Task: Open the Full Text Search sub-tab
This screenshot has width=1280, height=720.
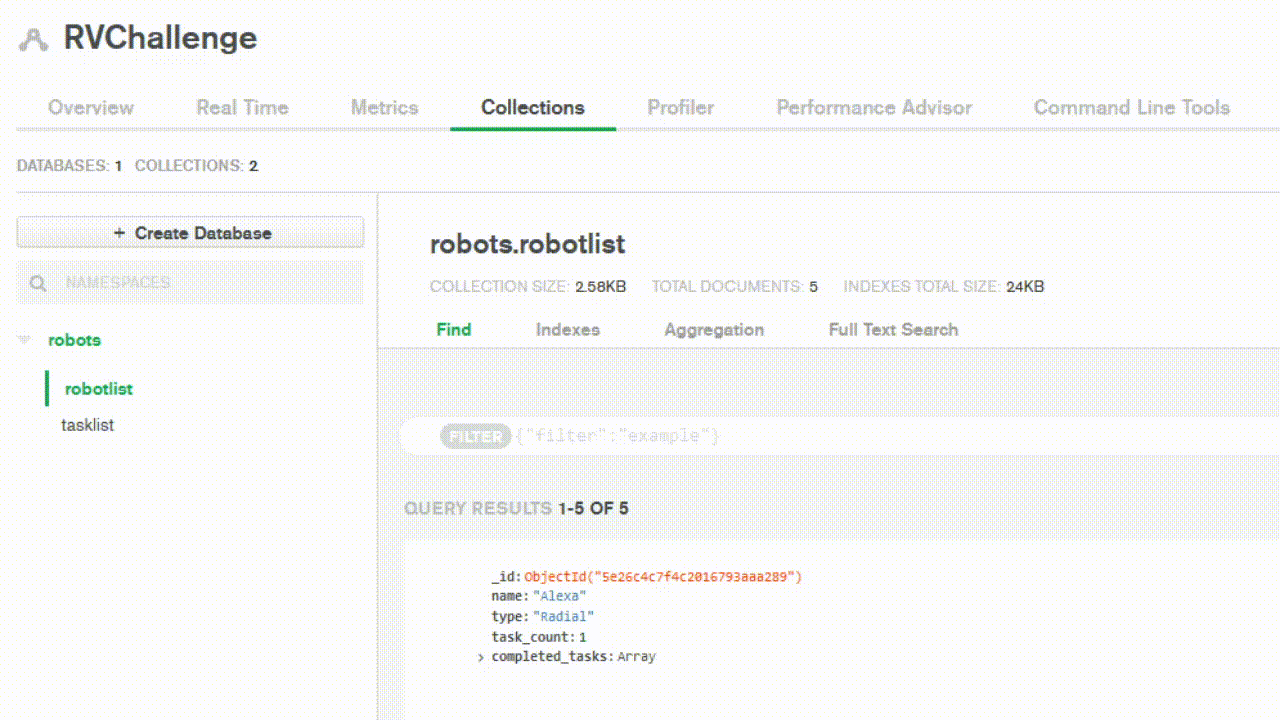Action: [x=893, y=329]
